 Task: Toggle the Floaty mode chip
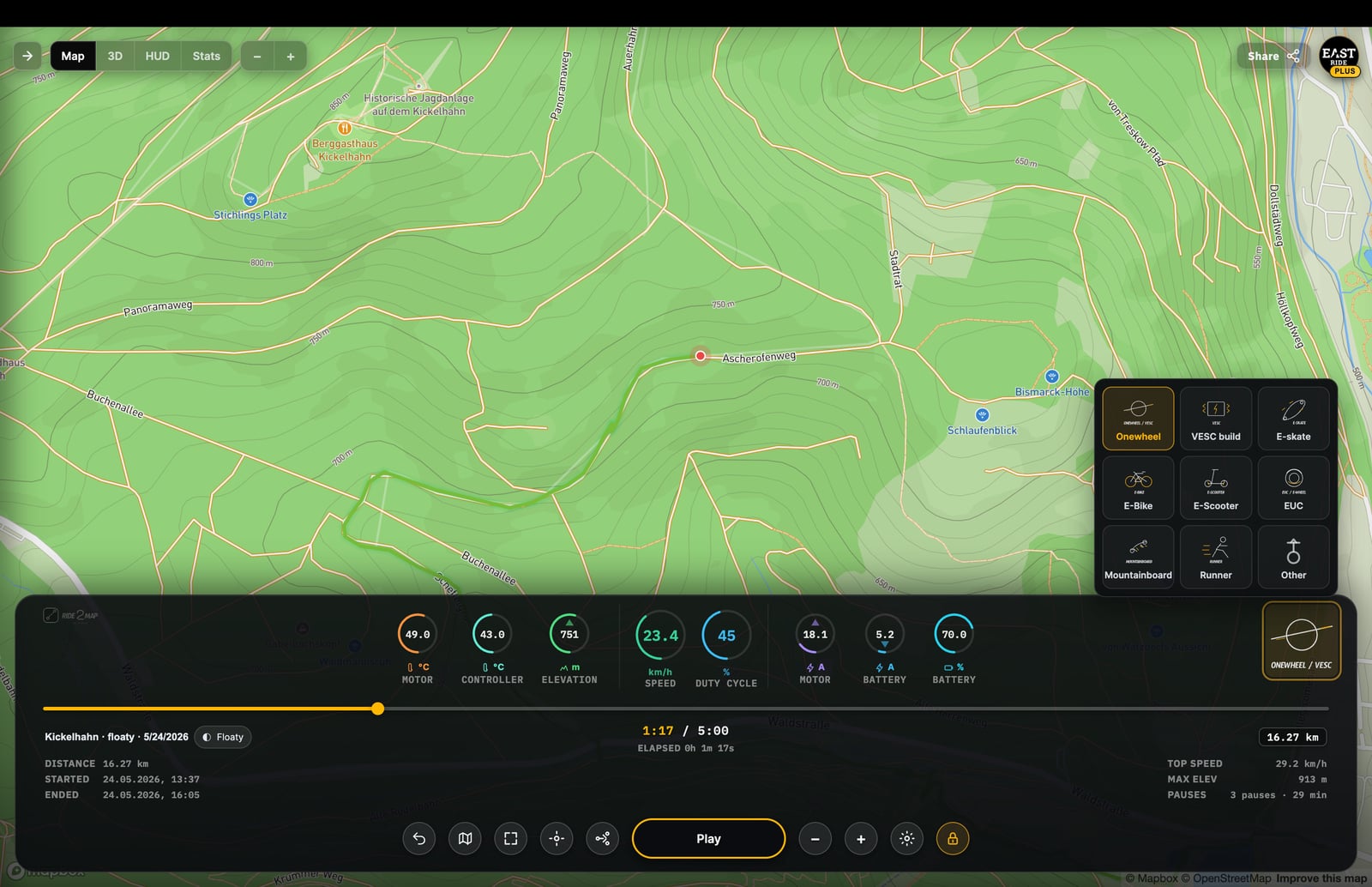pyautogui.click(x=223, y=737)
